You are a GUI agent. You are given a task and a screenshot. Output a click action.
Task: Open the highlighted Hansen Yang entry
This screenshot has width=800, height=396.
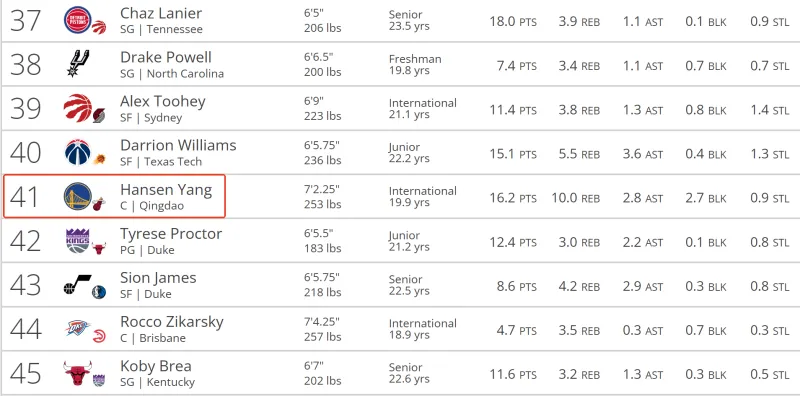114,196
